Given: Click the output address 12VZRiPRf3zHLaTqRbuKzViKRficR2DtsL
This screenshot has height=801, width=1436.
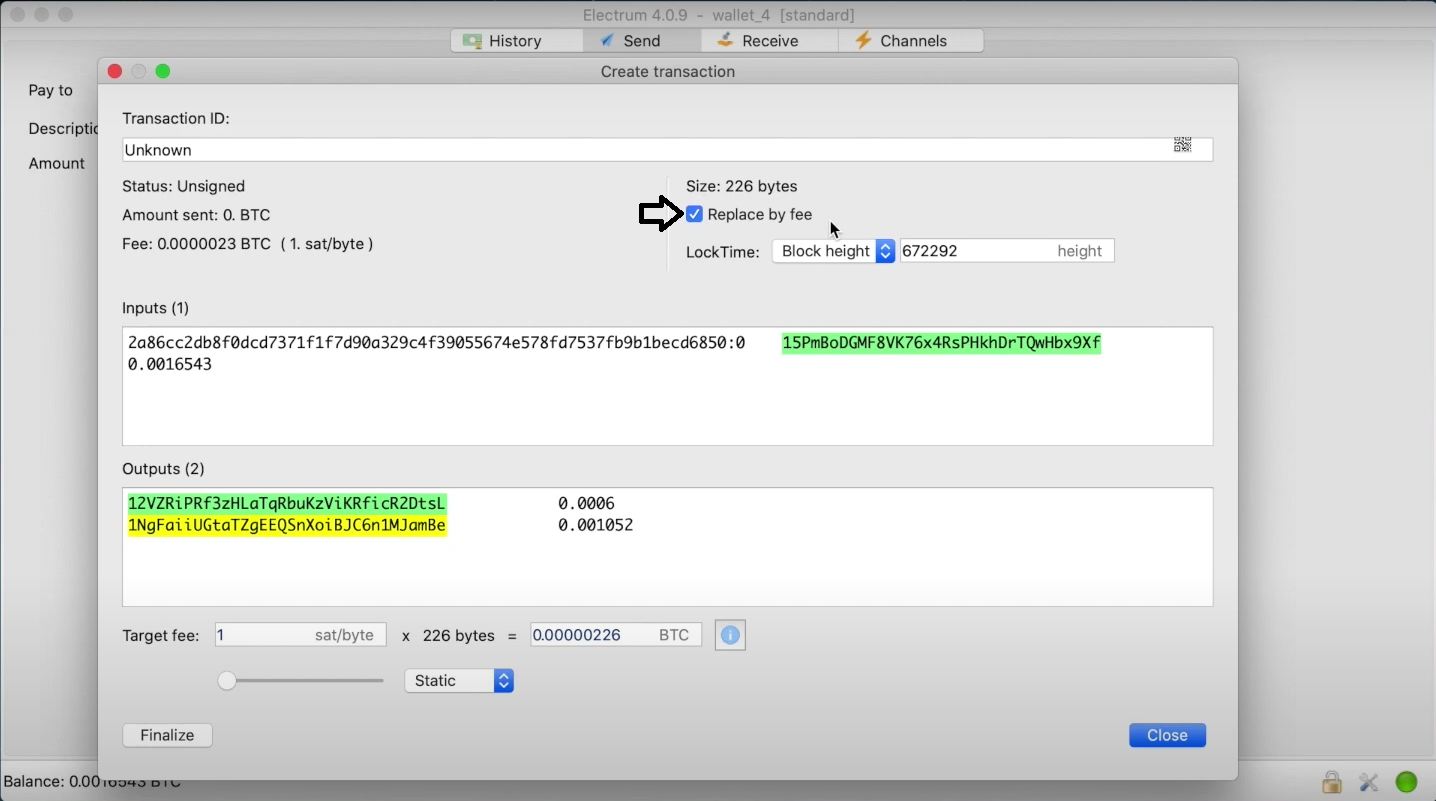Looking at the screenshot, I should [287, 503].
